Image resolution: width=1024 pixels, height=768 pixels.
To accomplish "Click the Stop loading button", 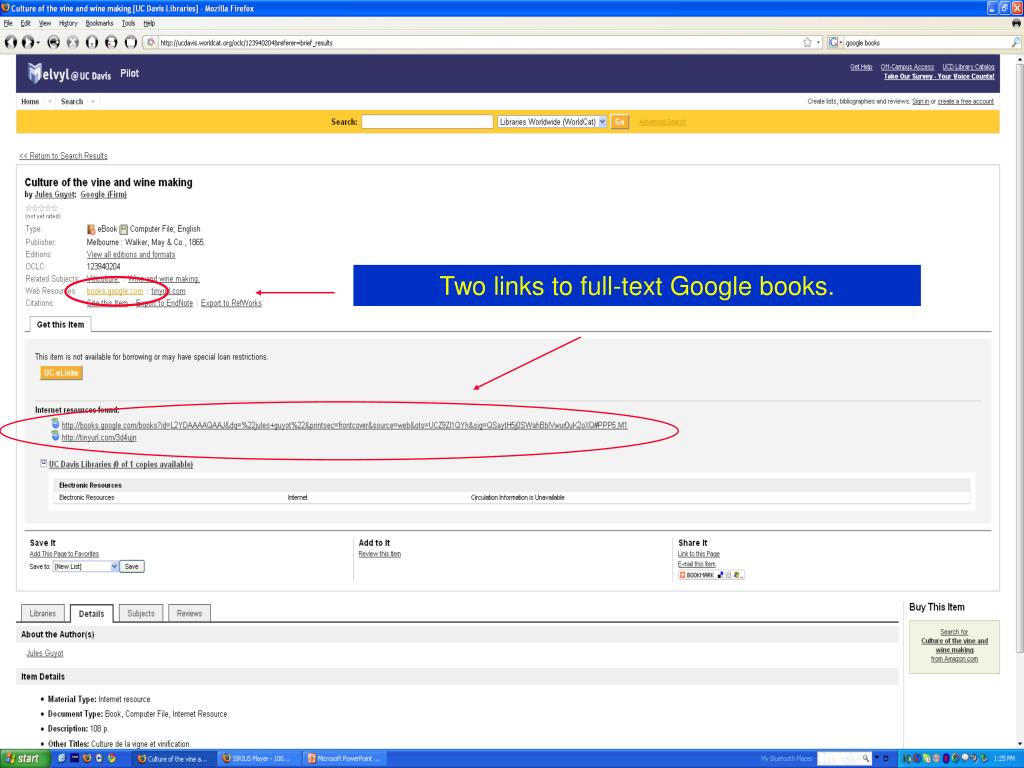I will pyautogui.click(x=72, y=42).
